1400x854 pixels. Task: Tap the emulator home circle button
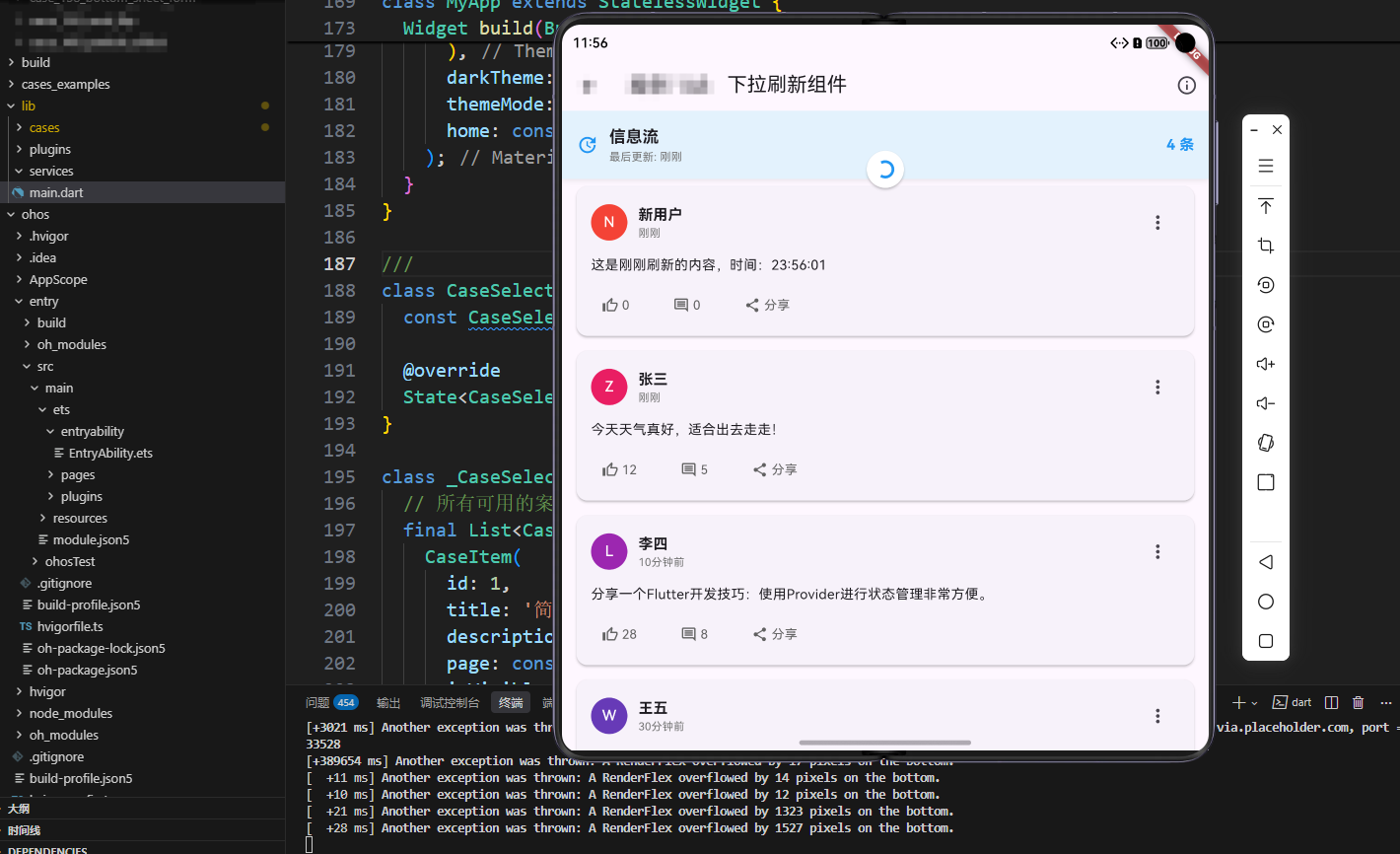(1266, 602)
